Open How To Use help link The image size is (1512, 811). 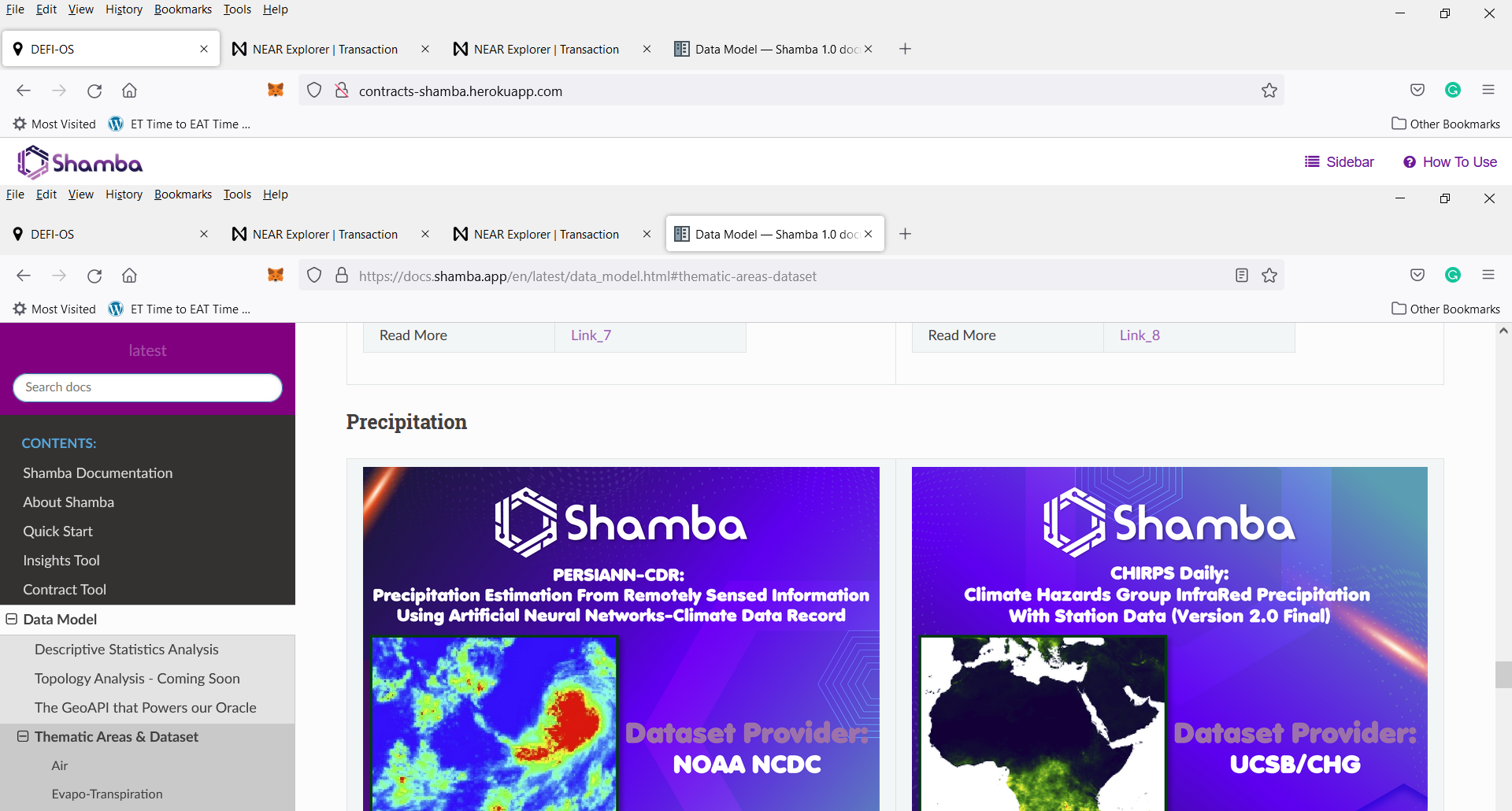coord(1450,162)
